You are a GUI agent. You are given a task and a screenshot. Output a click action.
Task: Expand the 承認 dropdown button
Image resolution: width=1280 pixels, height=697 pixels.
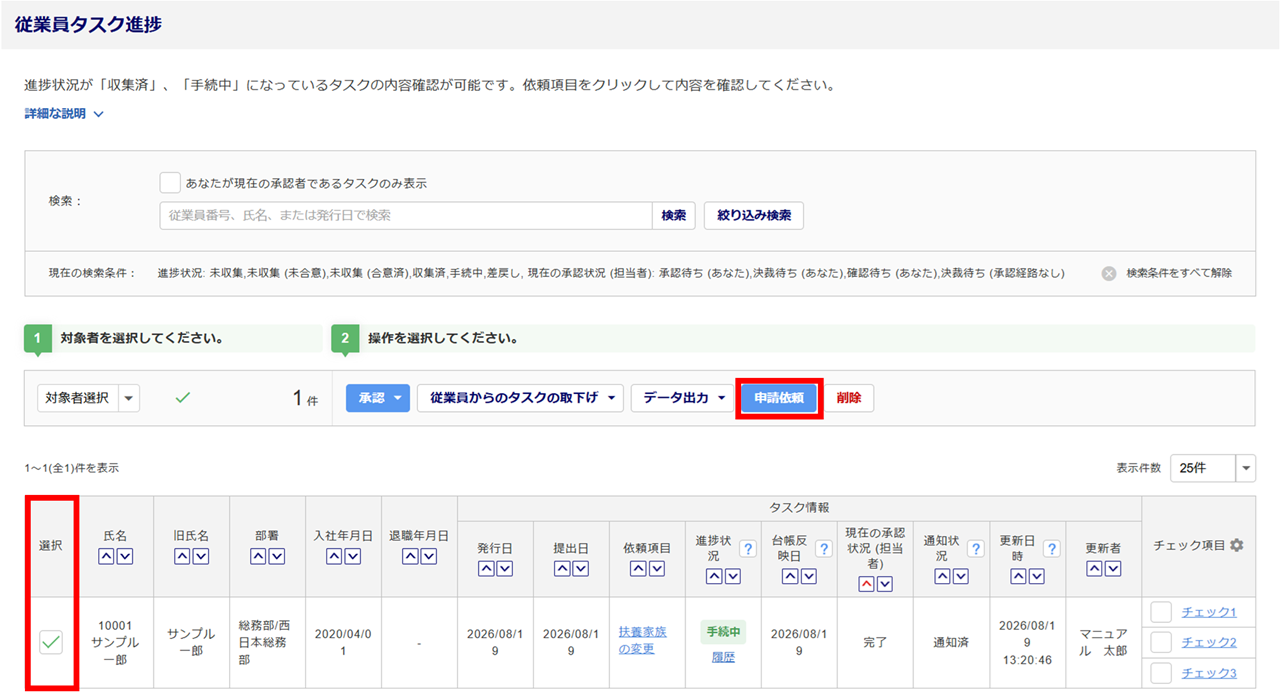click(x=378, y=398)
